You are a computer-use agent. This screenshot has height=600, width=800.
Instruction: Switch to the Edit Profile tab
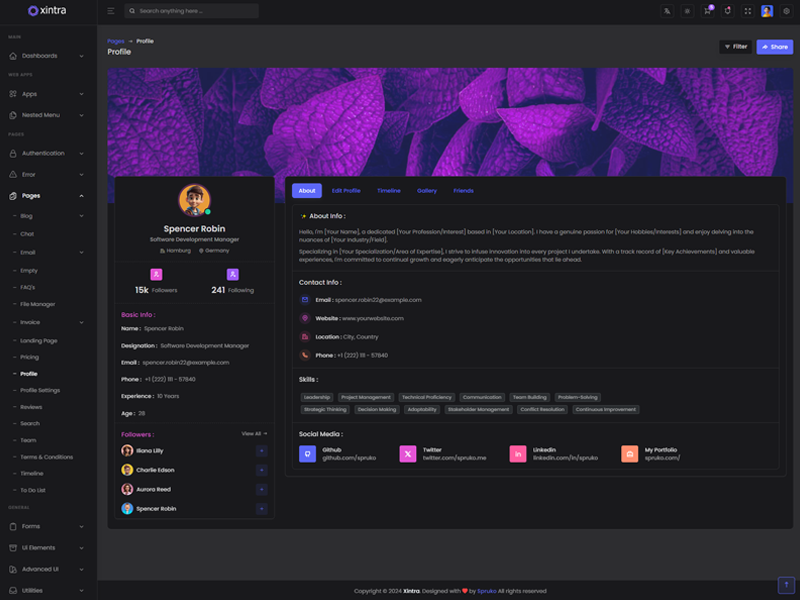pos(346,191)
